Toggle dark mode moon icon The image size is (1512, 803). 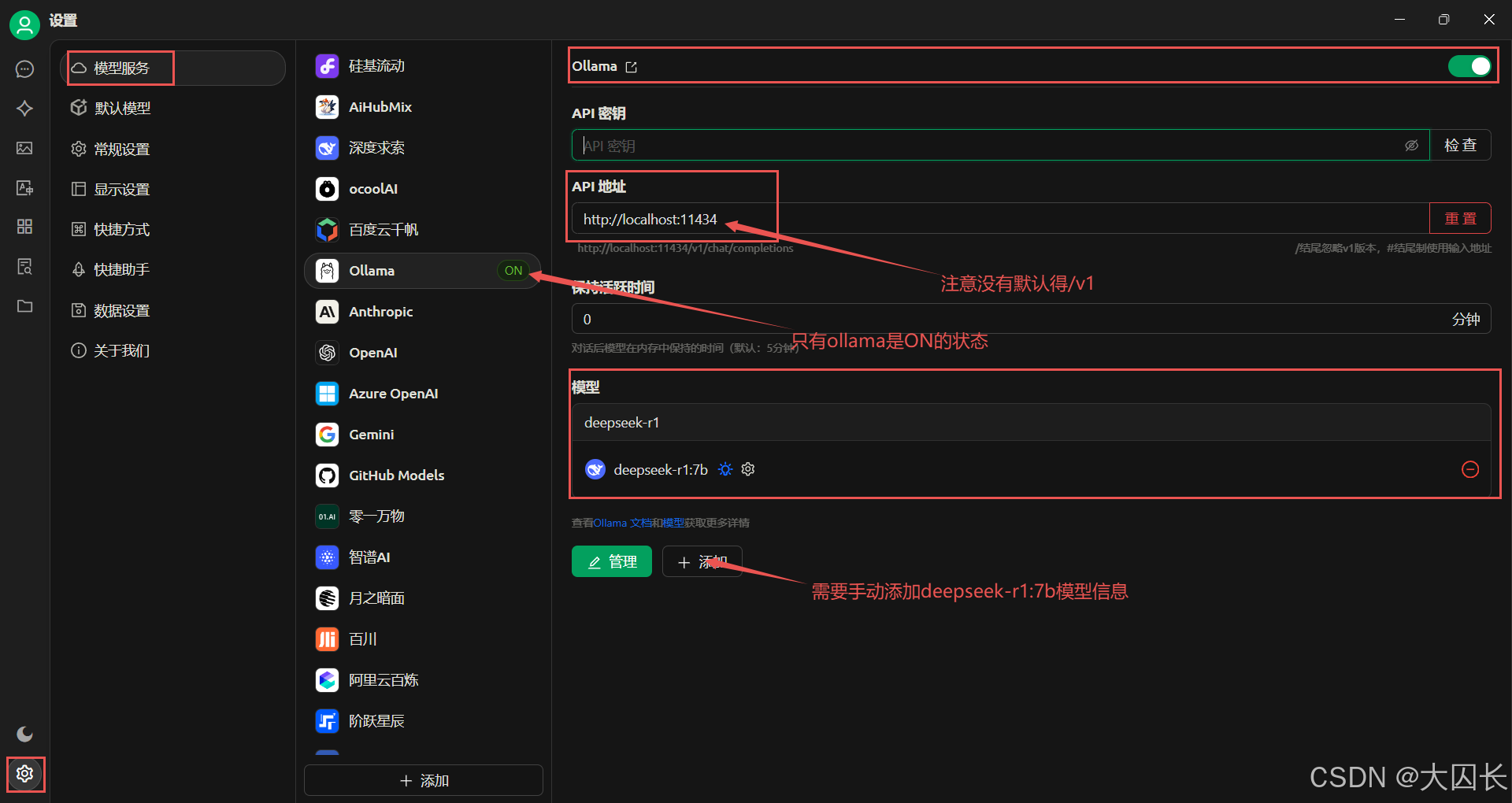tap(24, 734)
